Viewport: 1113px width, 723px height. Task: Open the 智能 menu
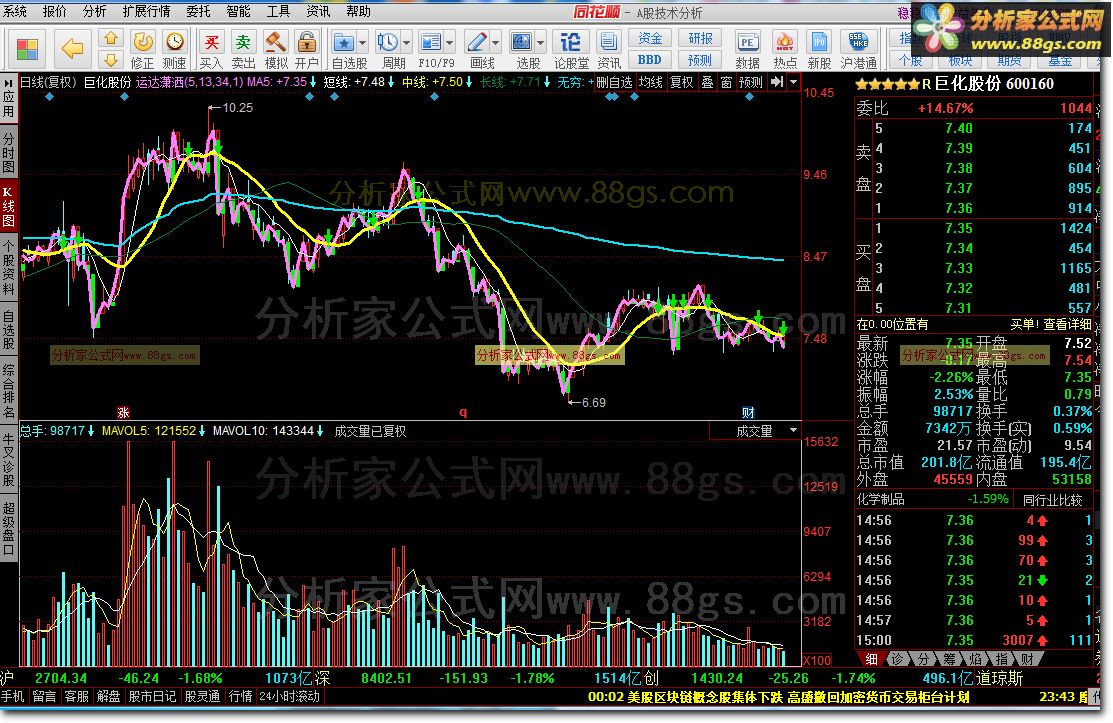pyautogui.click(x=238, y=11)
